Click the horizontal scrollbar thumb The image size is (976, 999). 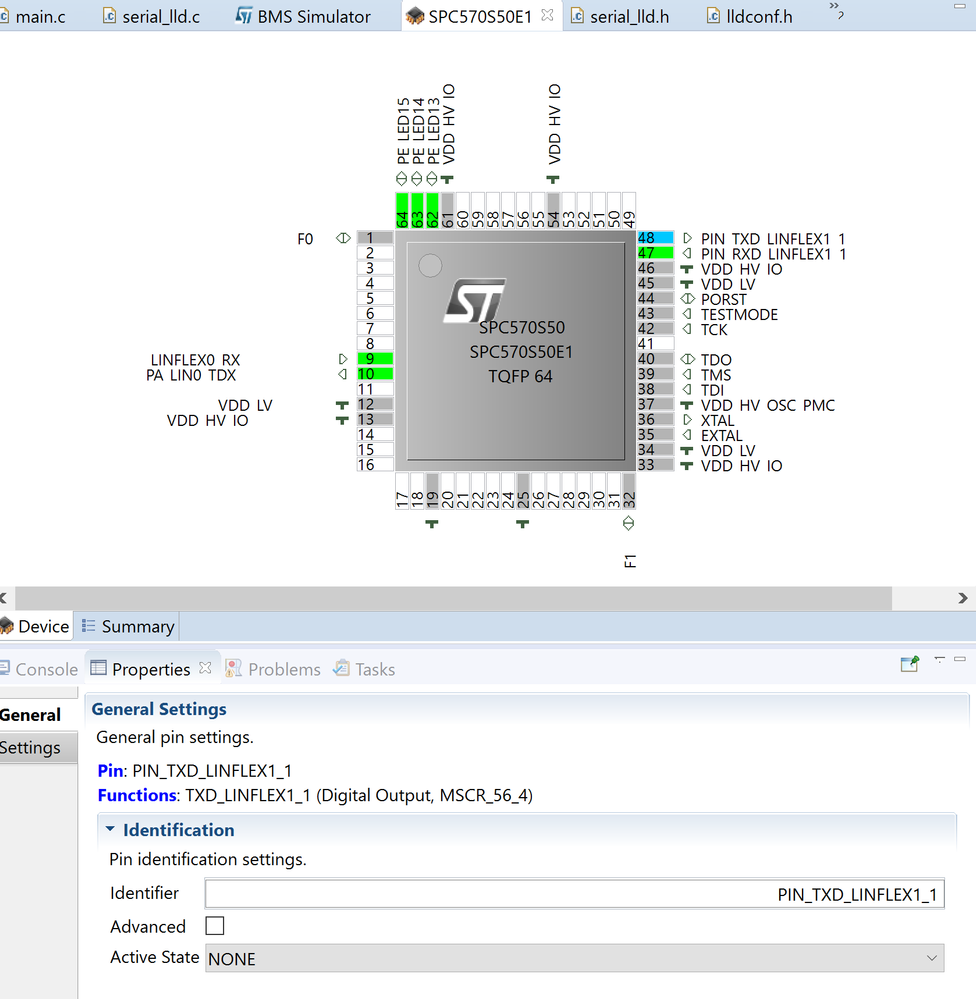click(454, 598)
